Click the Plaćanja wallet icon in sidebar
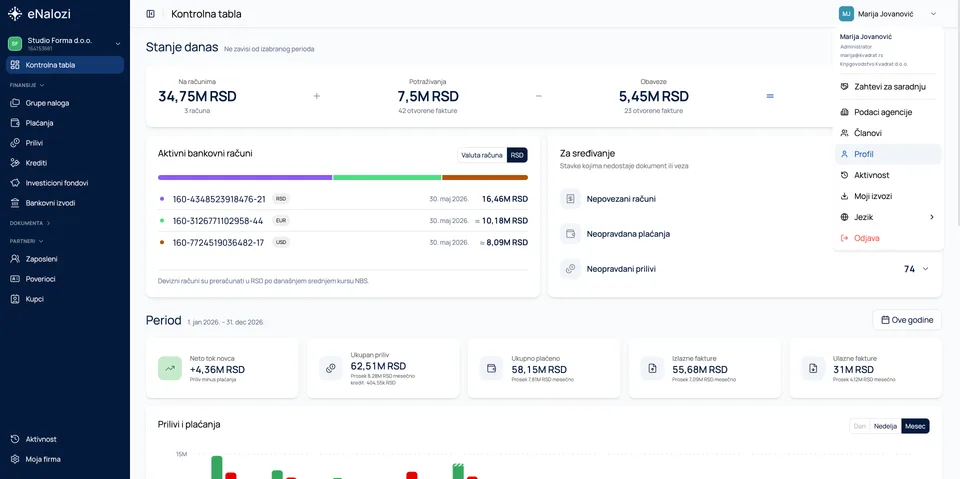960x479 pixels. click(15, 123)
